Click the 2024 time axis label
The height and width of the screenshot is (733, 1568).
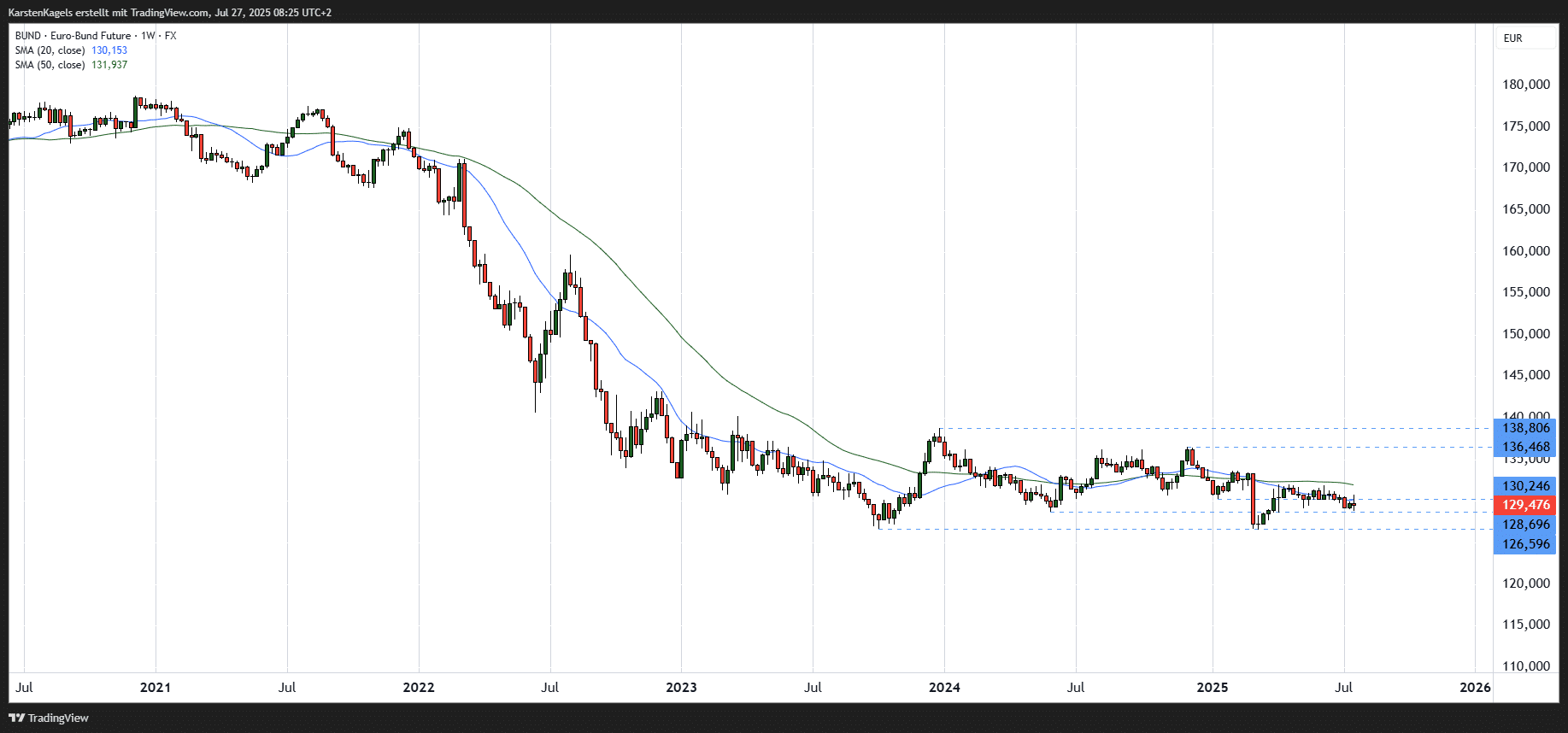tap(944, 688)
